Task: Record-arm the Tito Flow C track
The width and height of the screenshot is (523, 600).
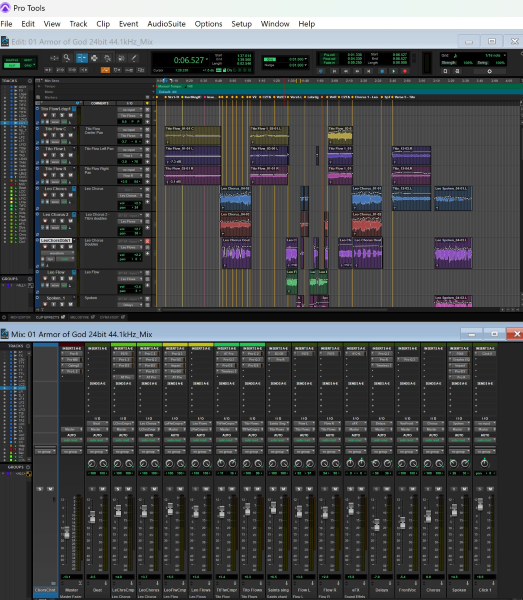Action: (45, 135)
